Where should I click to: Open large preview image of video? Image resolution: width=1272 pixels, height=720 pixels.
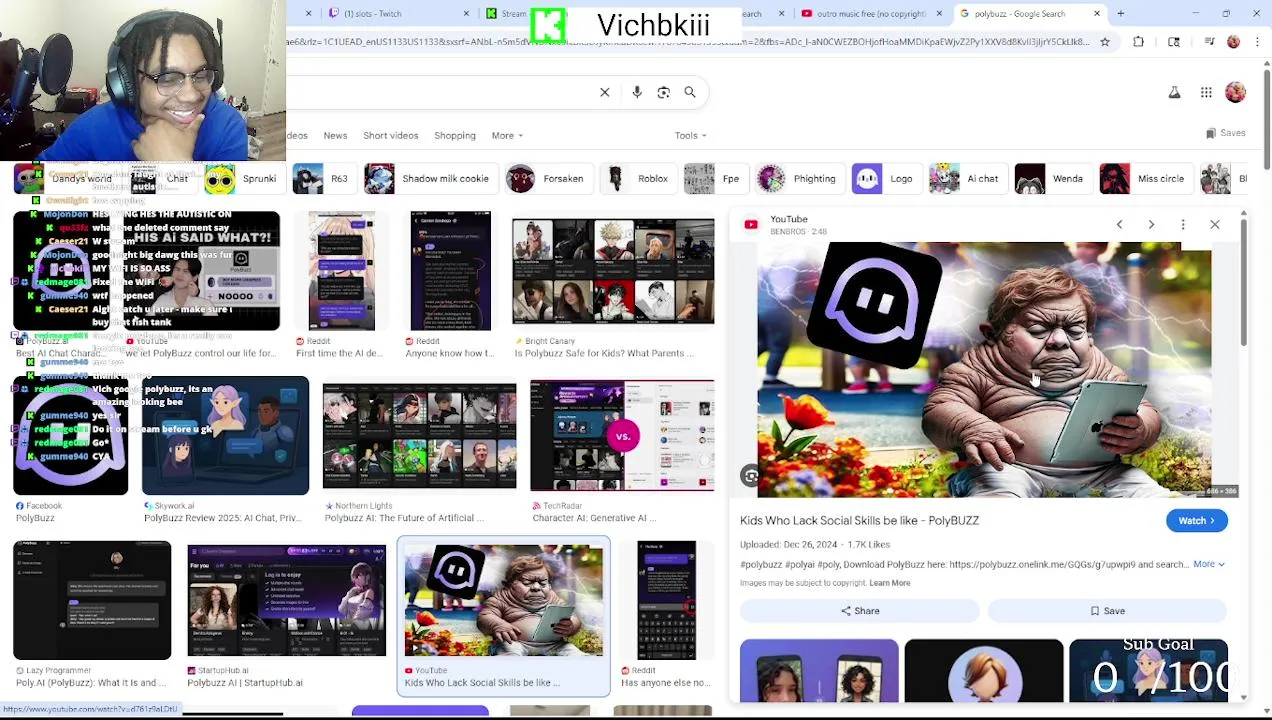[x=984, y=370]
